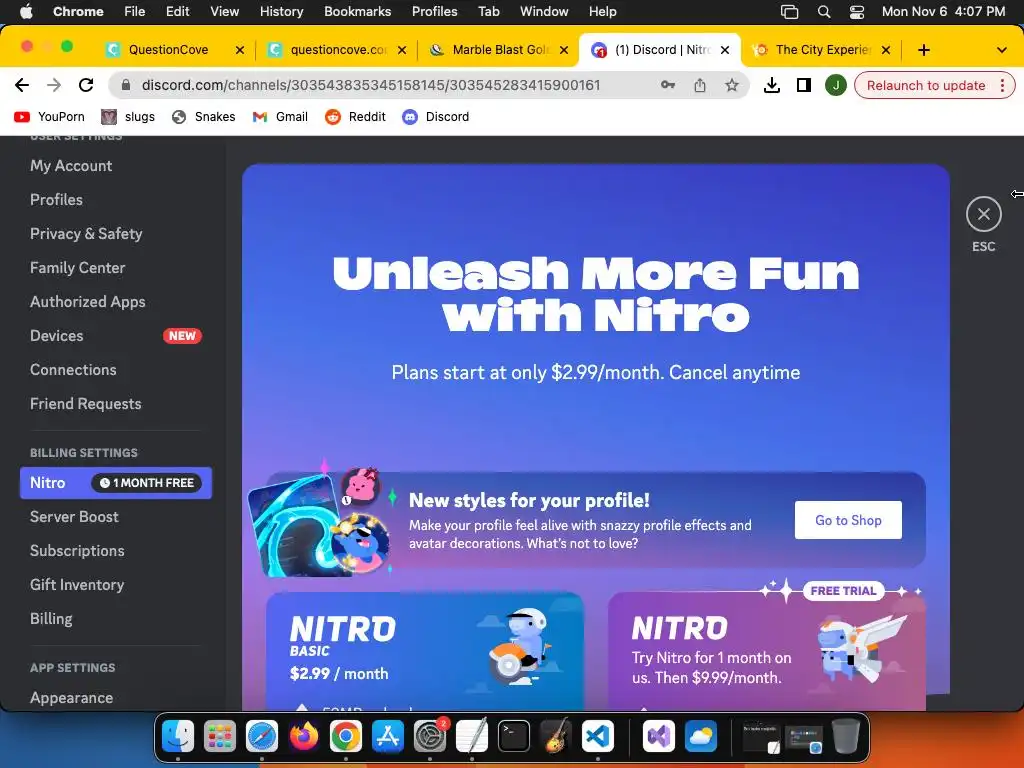The height and width of the screenshot is (768, 1024).
Task: Select the Nitro Basic plan card
Action: [425, 651]
